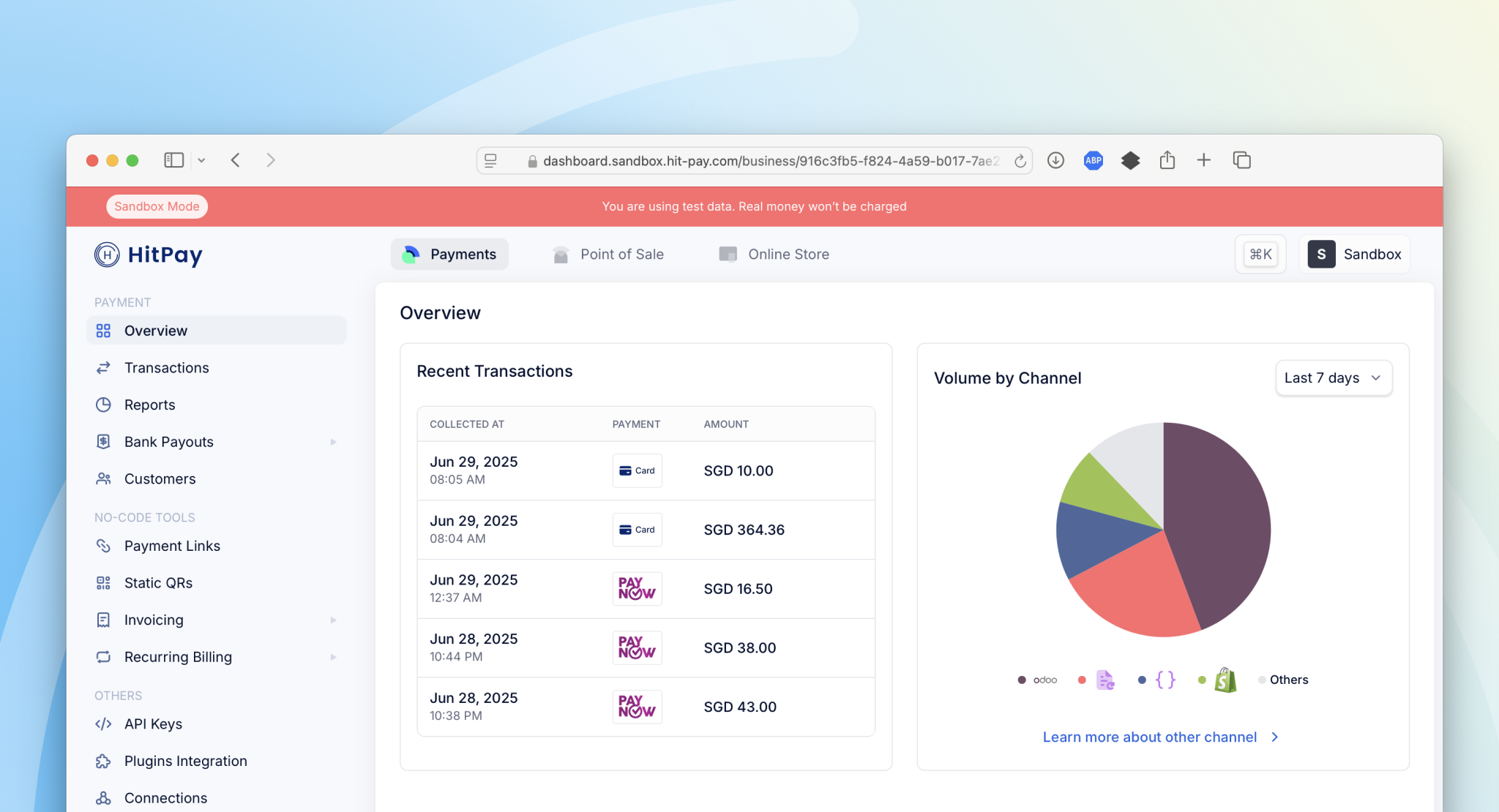Click the Card badge for SGD 364.36
Viewport: 1499px width, 812px height.
coord(638,530)
